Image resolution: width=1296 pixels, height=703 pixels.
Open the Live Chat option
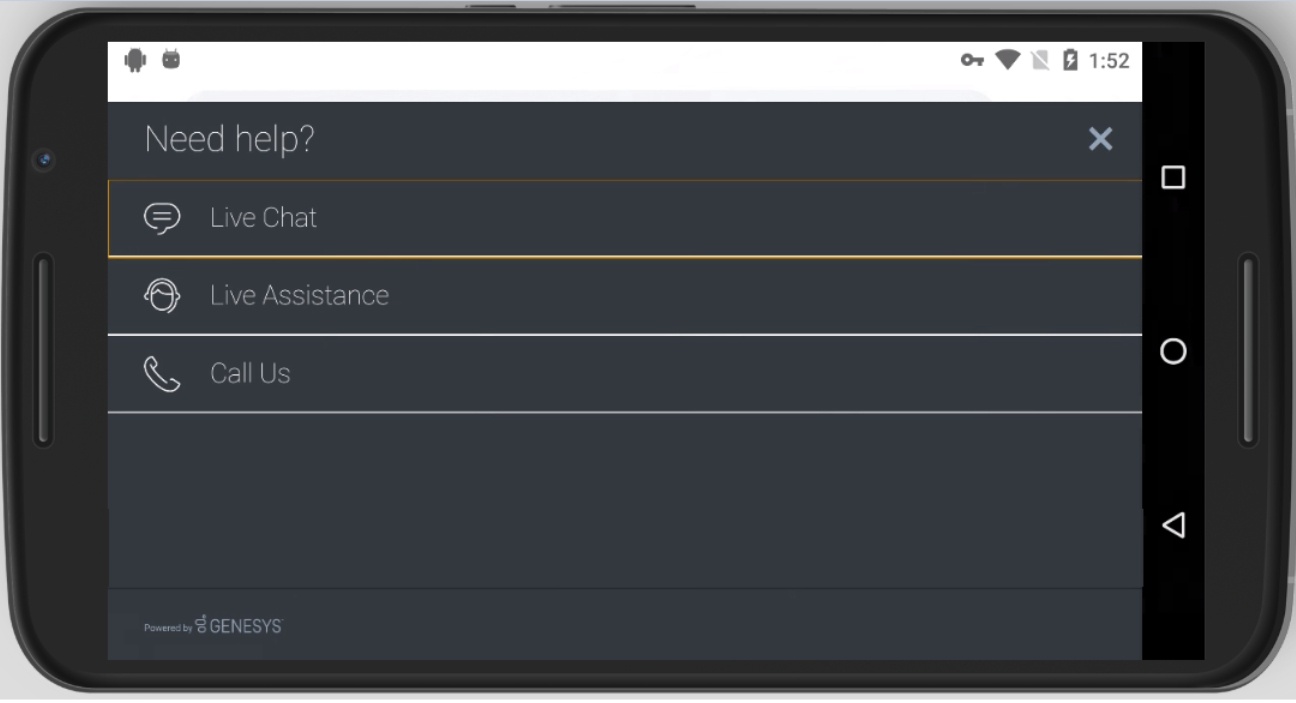[x=625, y=218]
